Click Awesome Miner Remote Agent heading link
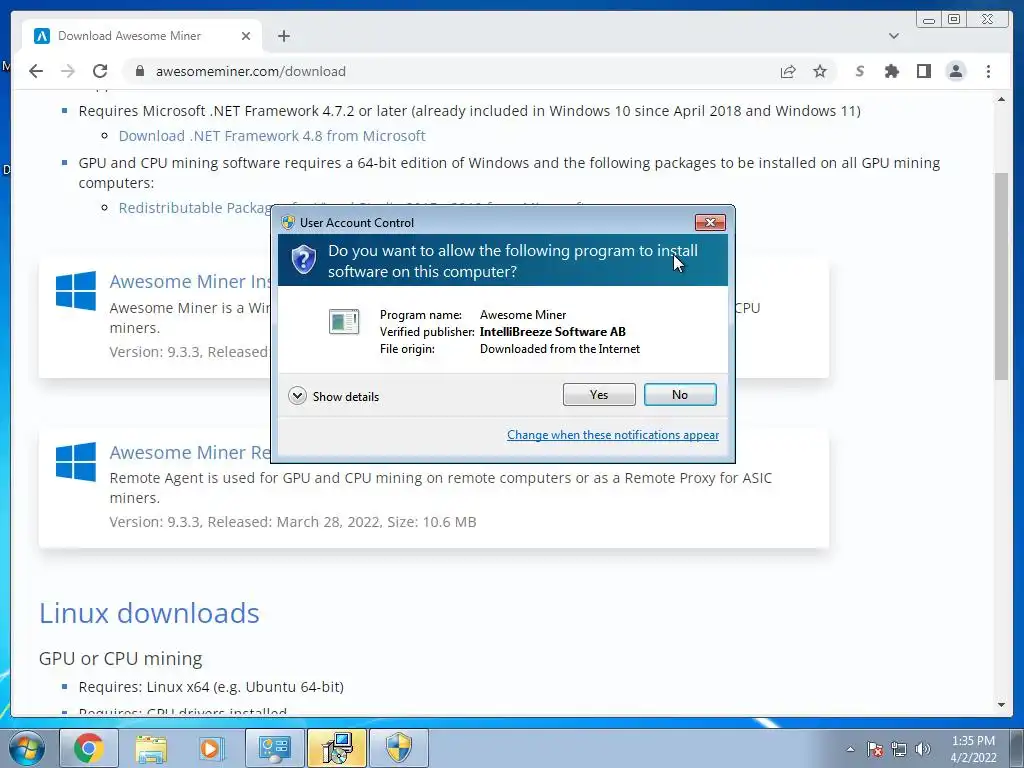Viewport: 1024px width, 768px height. (189, 452)
